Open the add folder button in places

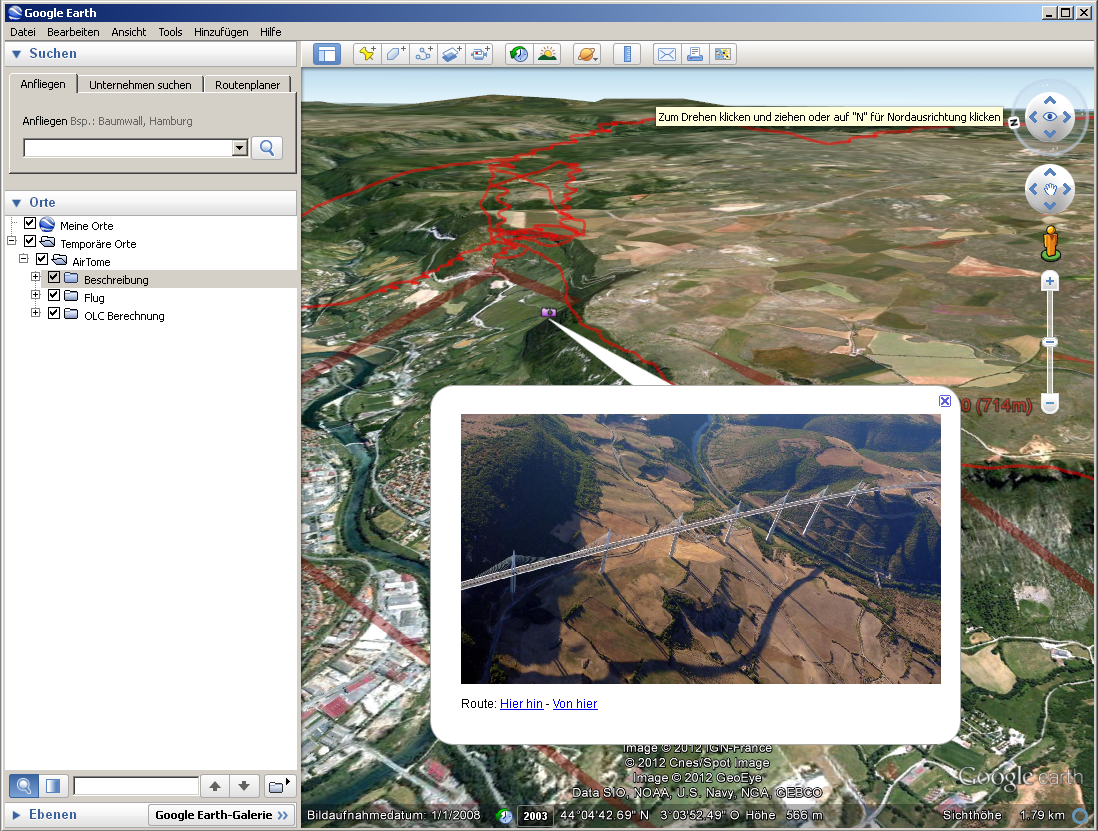coord(279,786)
